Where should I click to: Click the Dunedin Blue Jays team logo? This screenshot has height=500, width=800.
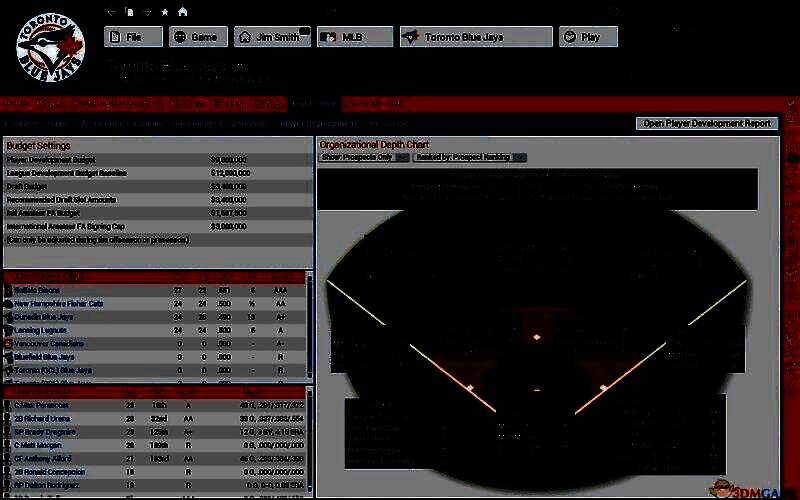coord(9,316)
